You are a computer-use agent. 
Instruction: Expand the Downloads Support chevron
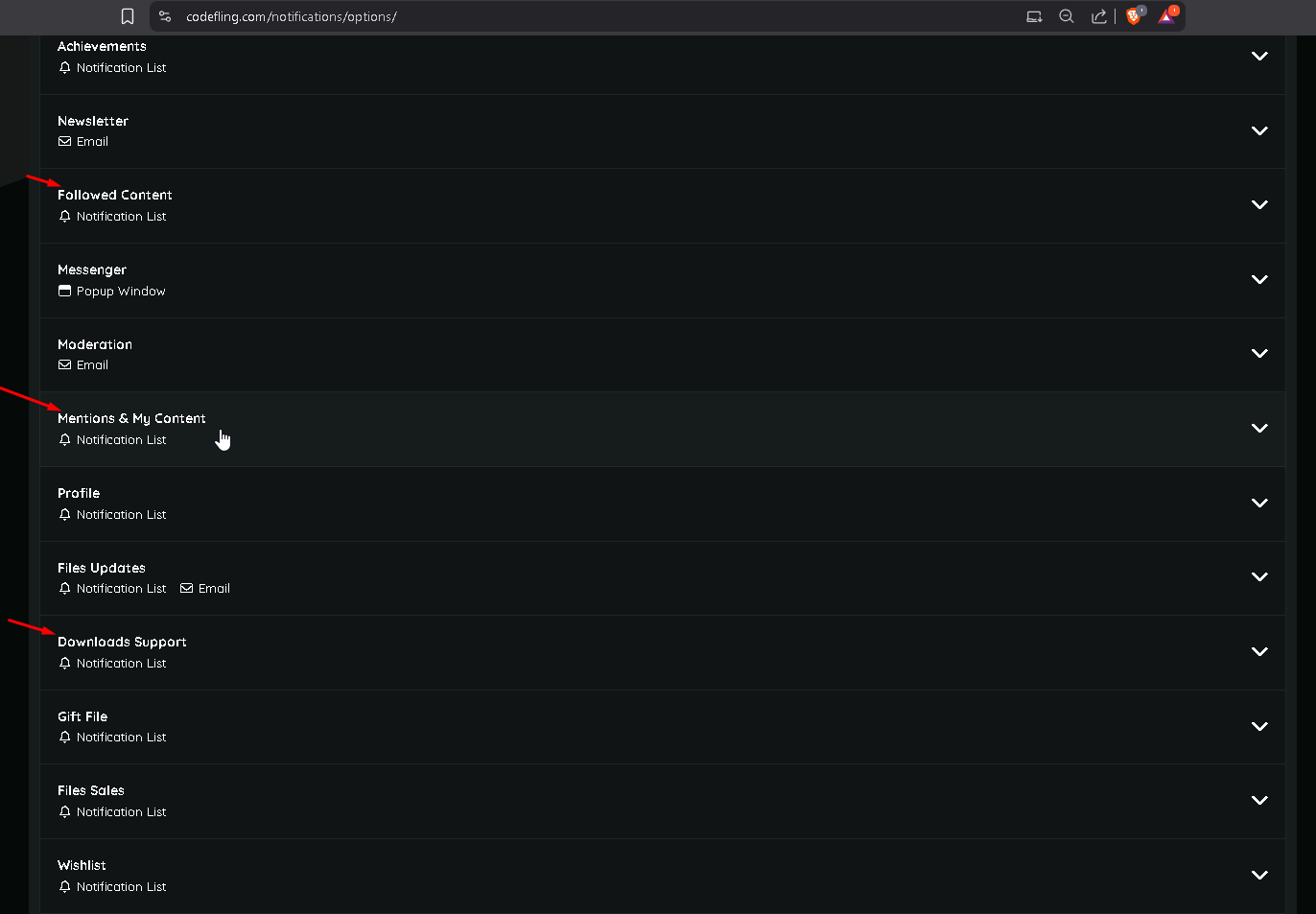[x=1259, y=652]
